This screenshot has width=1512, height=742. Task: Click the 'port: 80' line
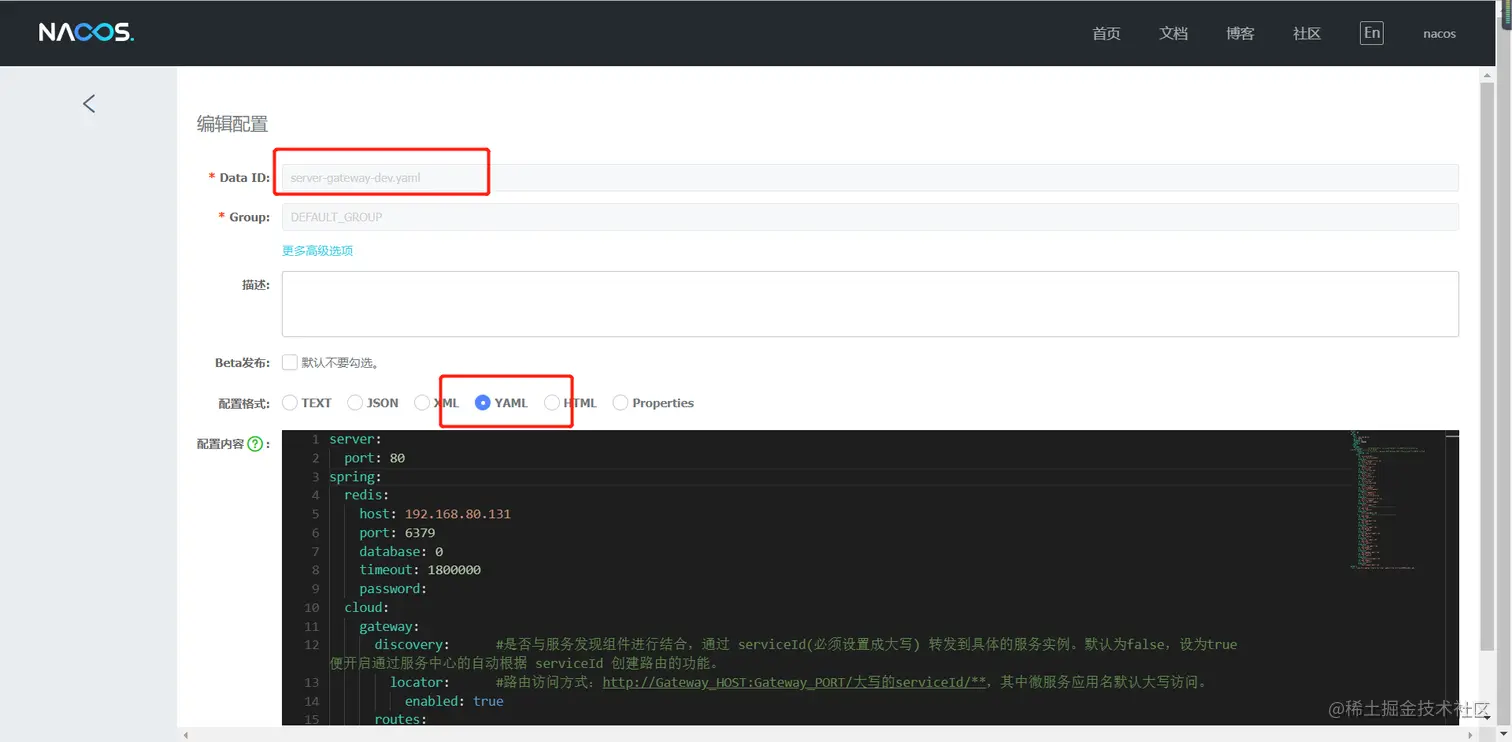click(374, 458)
